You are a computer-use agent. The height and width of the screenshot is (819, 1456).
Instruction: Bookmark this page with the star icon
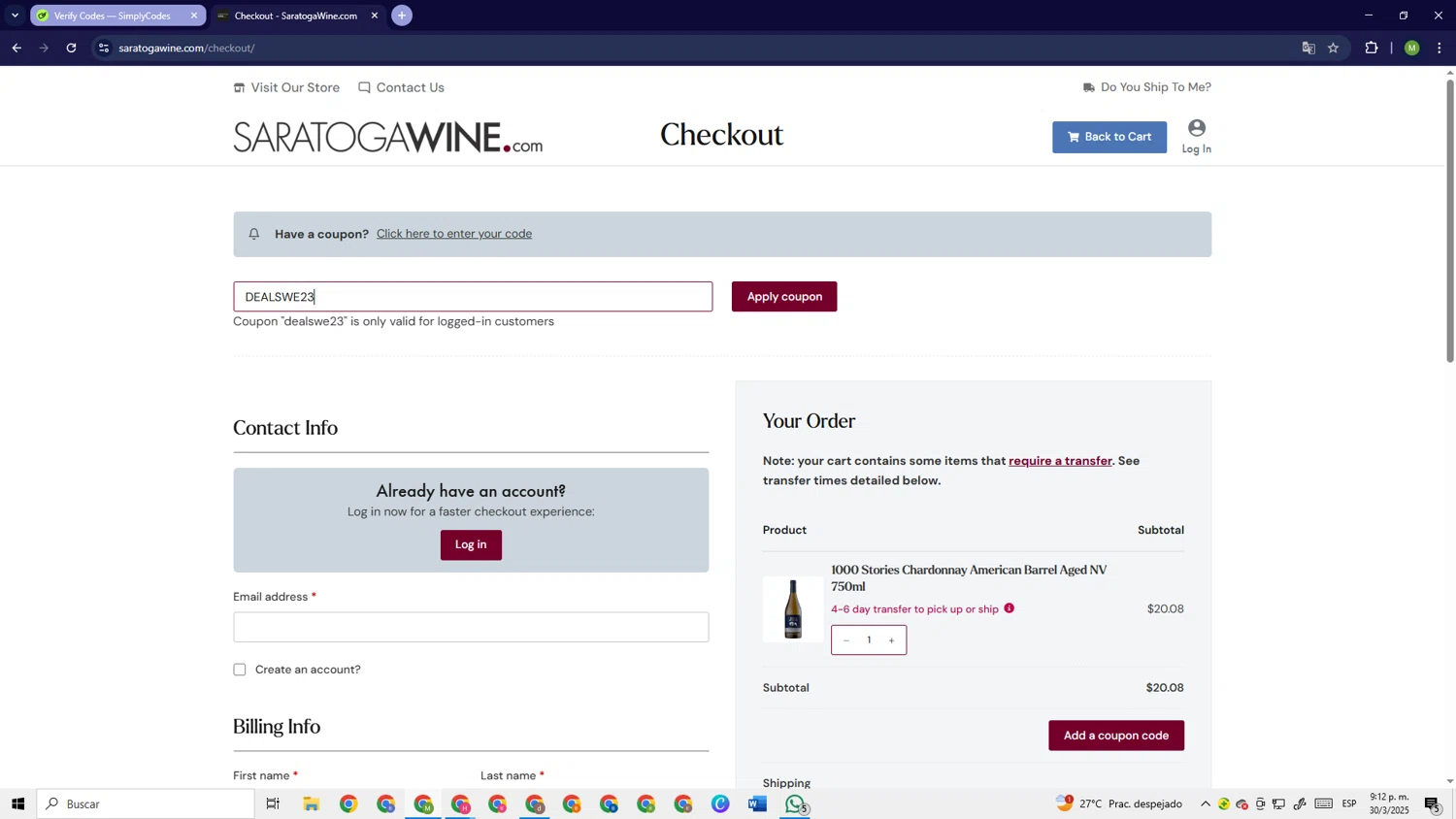[1334, 48]
